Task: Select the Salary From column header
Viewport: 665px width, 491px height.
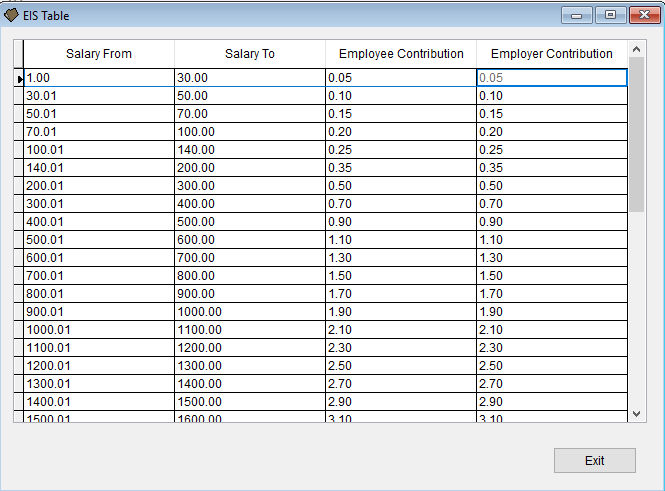Action: 99,54
